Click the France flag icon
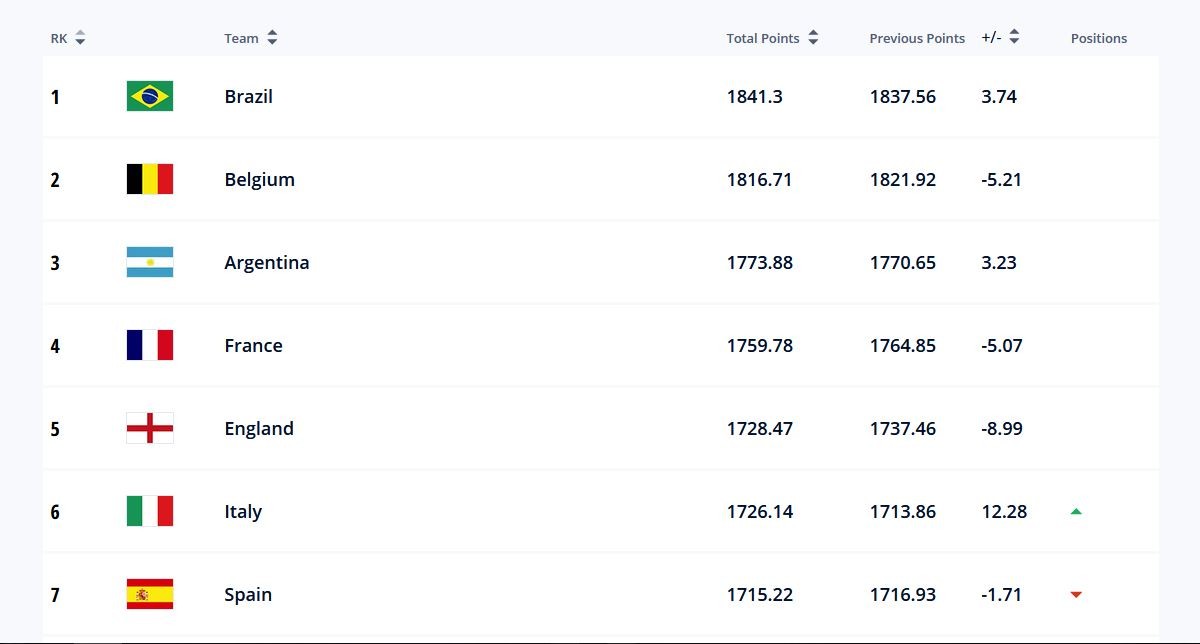The width and height of the screenshot is (1200, 644). point(150,345)
